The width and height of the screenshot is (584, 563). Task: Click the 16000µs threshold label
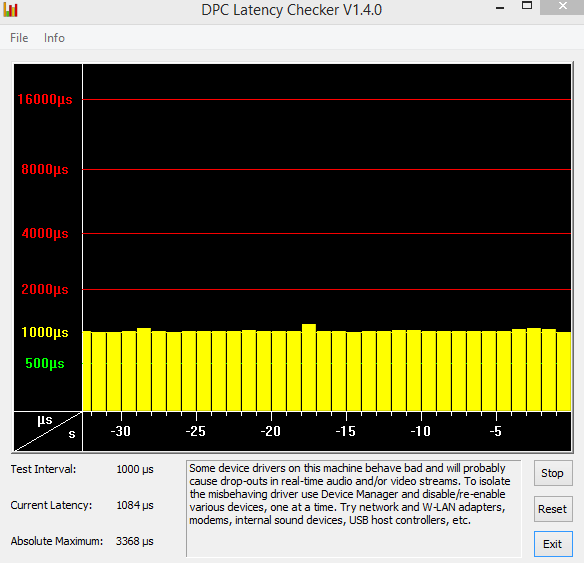(45, 99)
